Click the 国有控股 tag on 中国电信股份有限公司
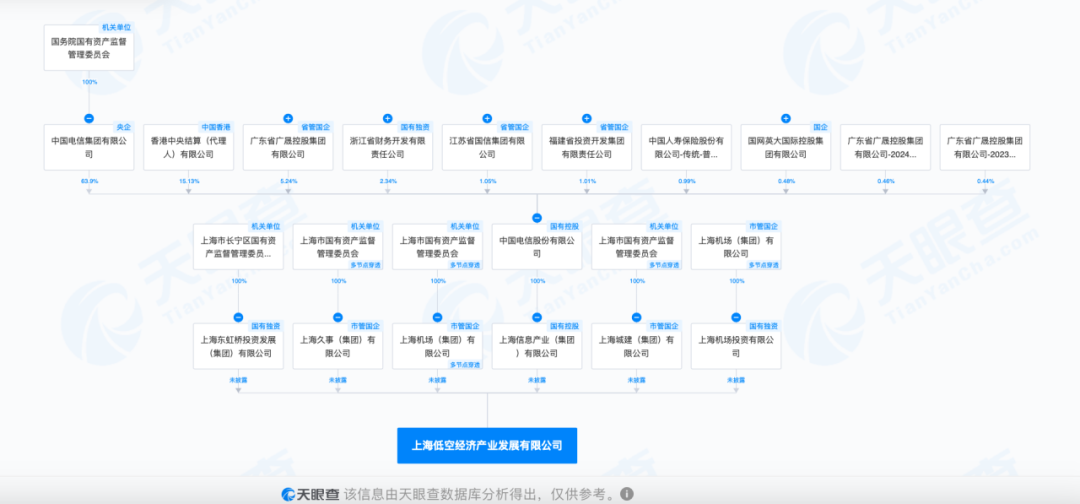1080x504 pixels. [x=565, y=227]
